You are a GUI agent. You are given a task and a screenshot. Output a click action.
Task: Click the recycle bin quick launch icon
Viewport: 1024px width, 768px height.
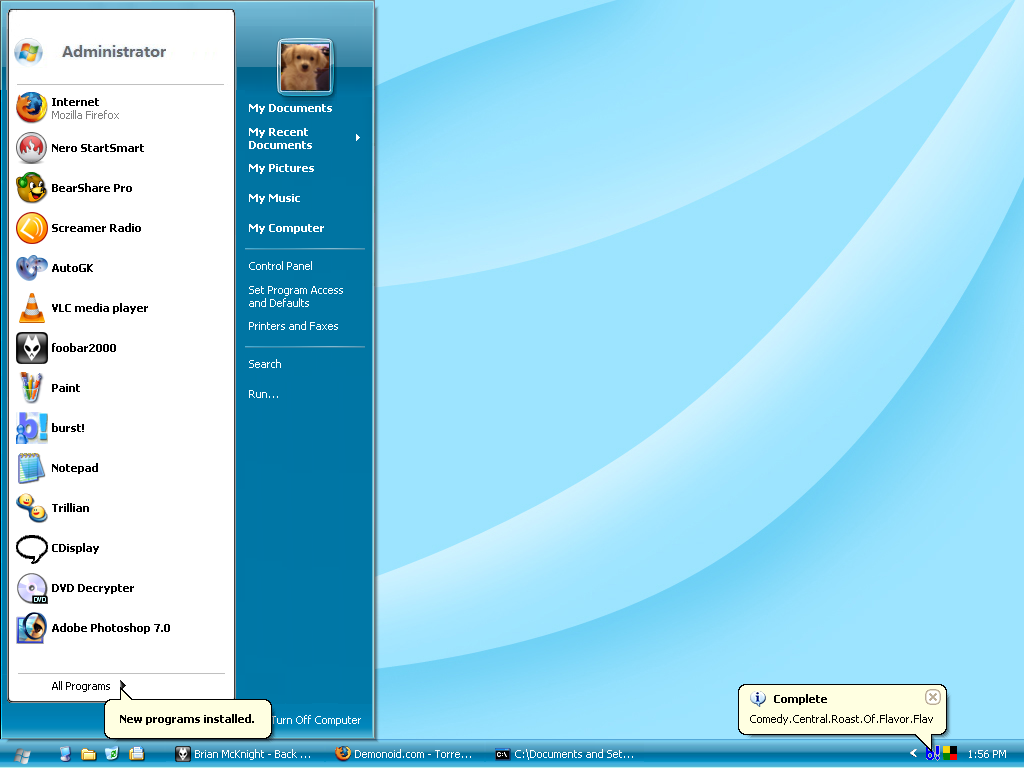pyautogui.click(x=112, y=754)
